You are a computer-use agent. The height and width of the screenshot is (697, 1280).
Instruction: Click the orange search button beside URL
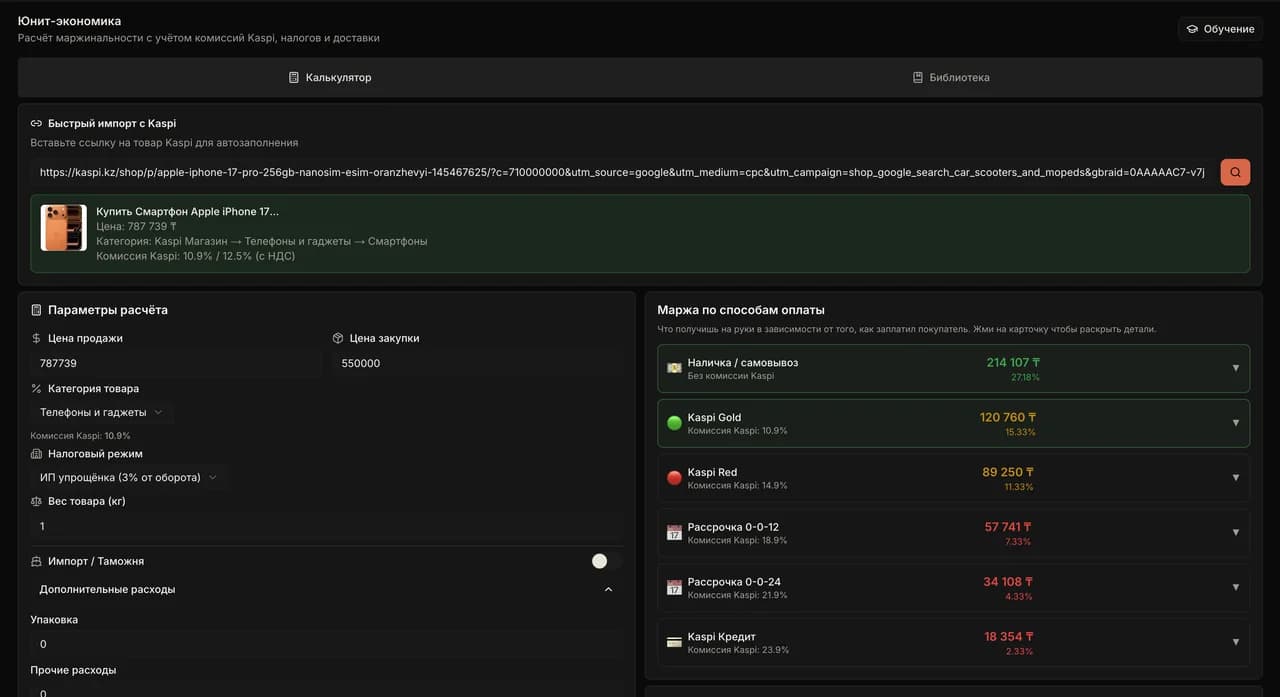point(1235,172)
